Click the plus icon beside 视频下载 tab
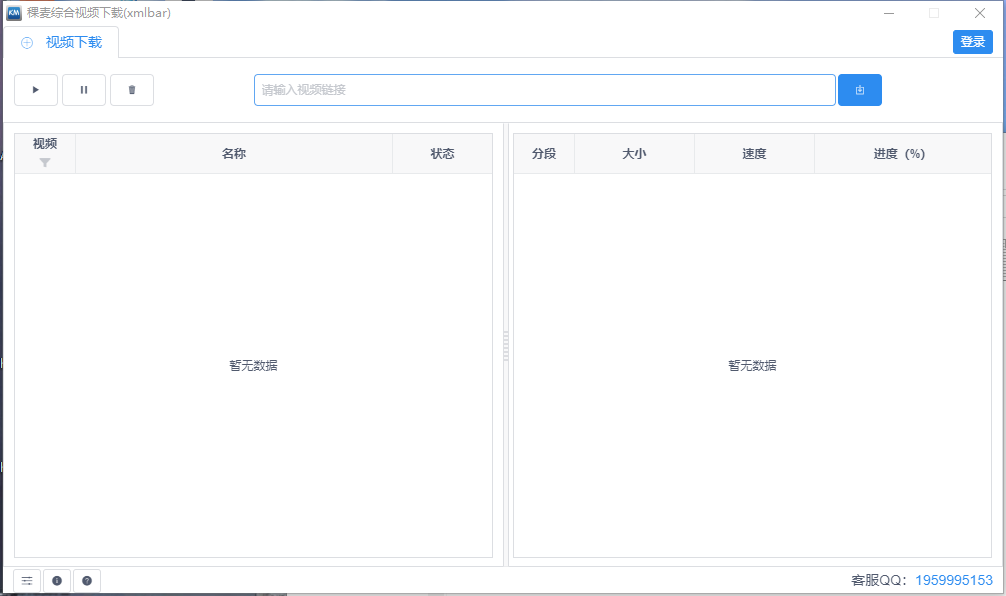Viewport: 1006px width, 596px height. coord(26,42)
